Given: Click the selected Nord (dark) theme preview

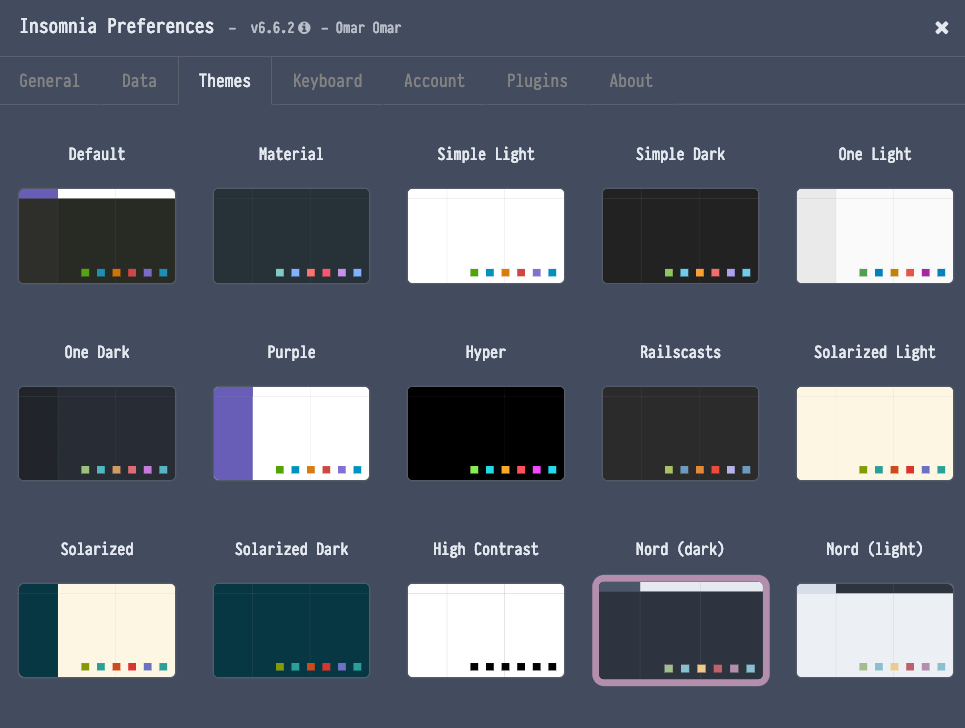Looking at the screenshot, I should pyautogui.click(x=681, y=631).
